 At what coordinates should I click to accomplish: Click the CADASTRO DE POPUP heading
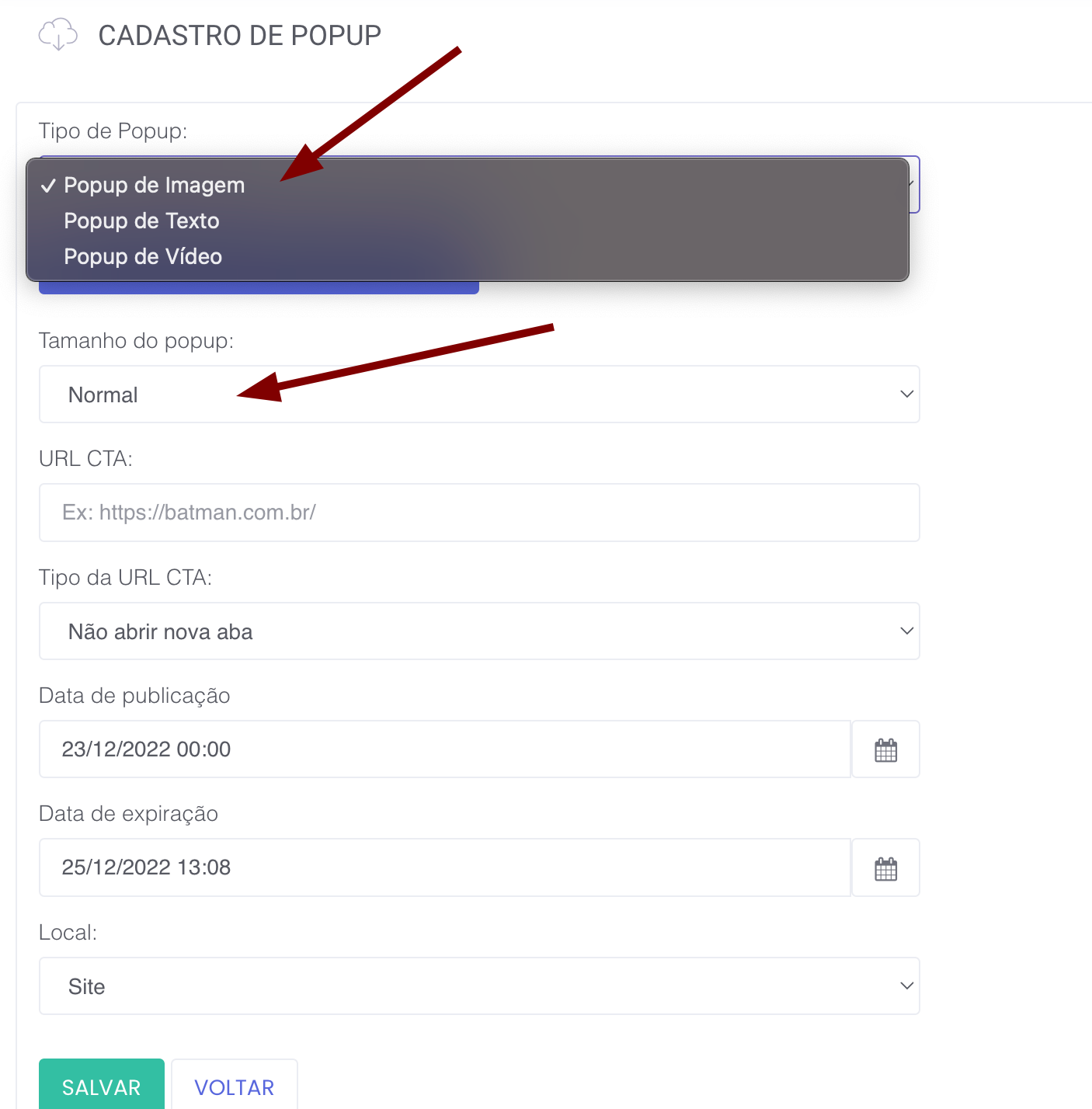(x=239, y=36)
